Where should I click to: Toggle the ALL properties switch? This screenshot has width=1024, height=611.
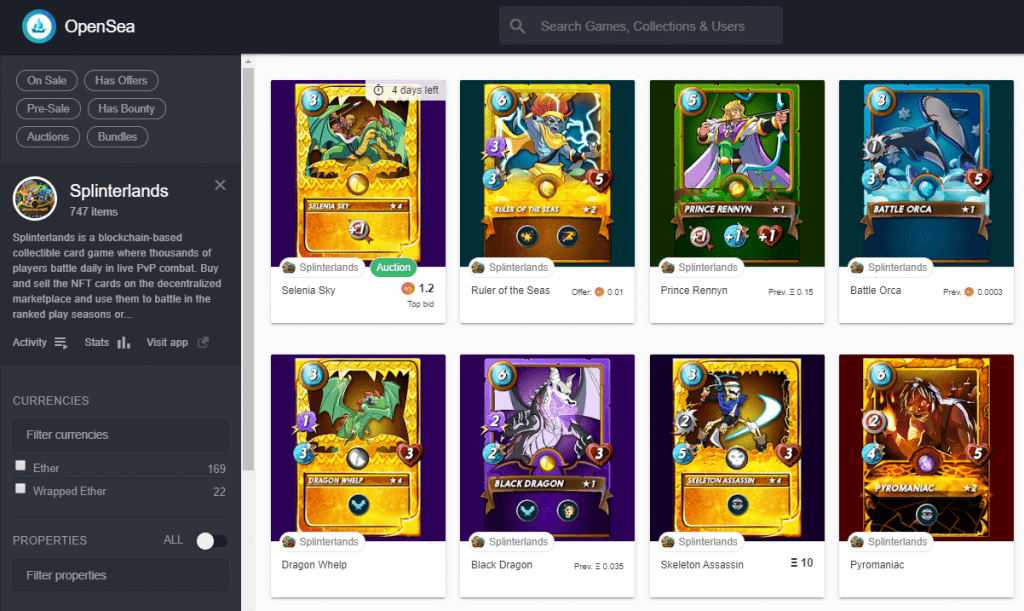[x=212, y=540]
